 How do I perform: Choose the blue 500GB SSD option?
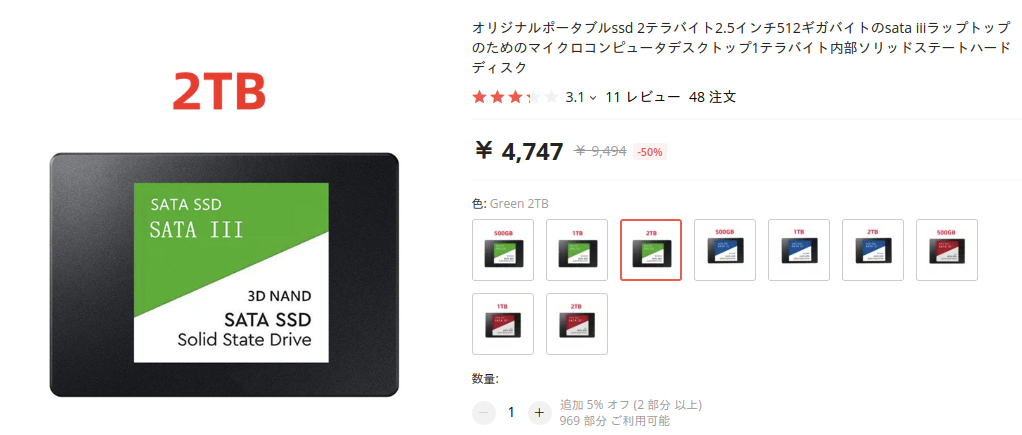tap(725, 250)
